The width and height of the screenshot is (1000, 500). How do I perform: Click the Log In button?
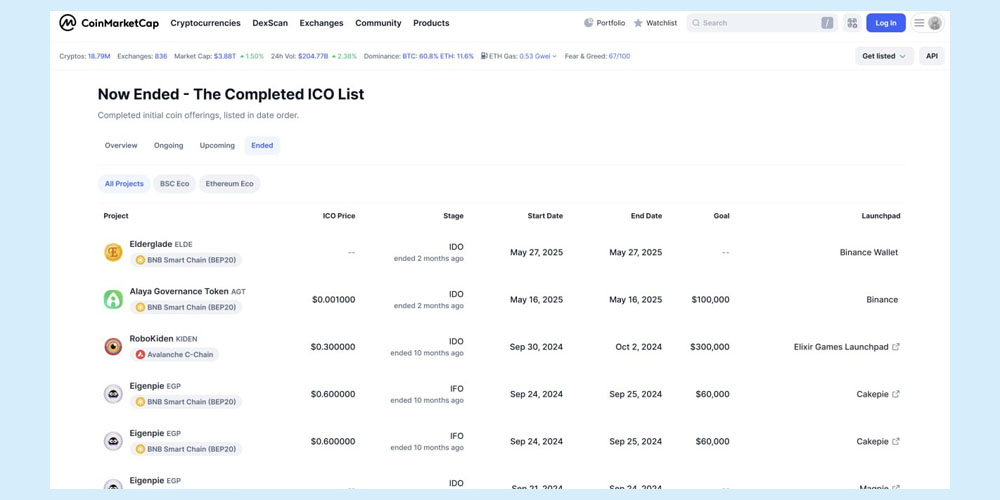click(886, 23)
